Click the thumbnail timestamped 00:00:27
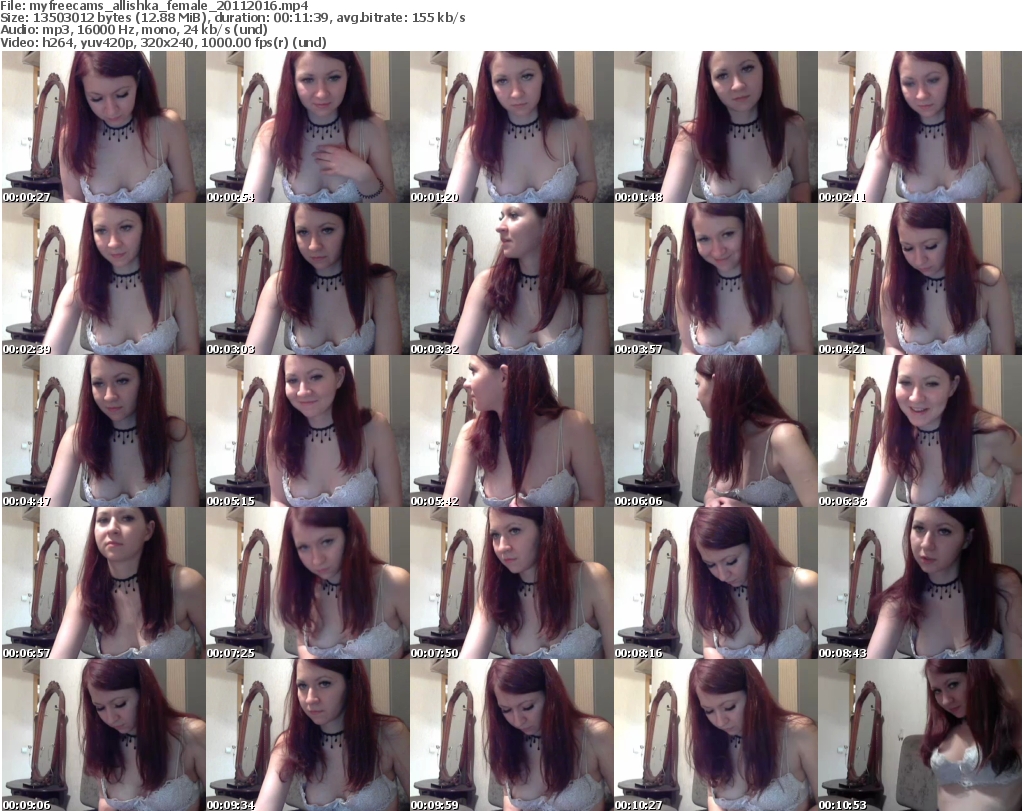The height and width of the screenshot is (811, 1024). tap(103, 127)
